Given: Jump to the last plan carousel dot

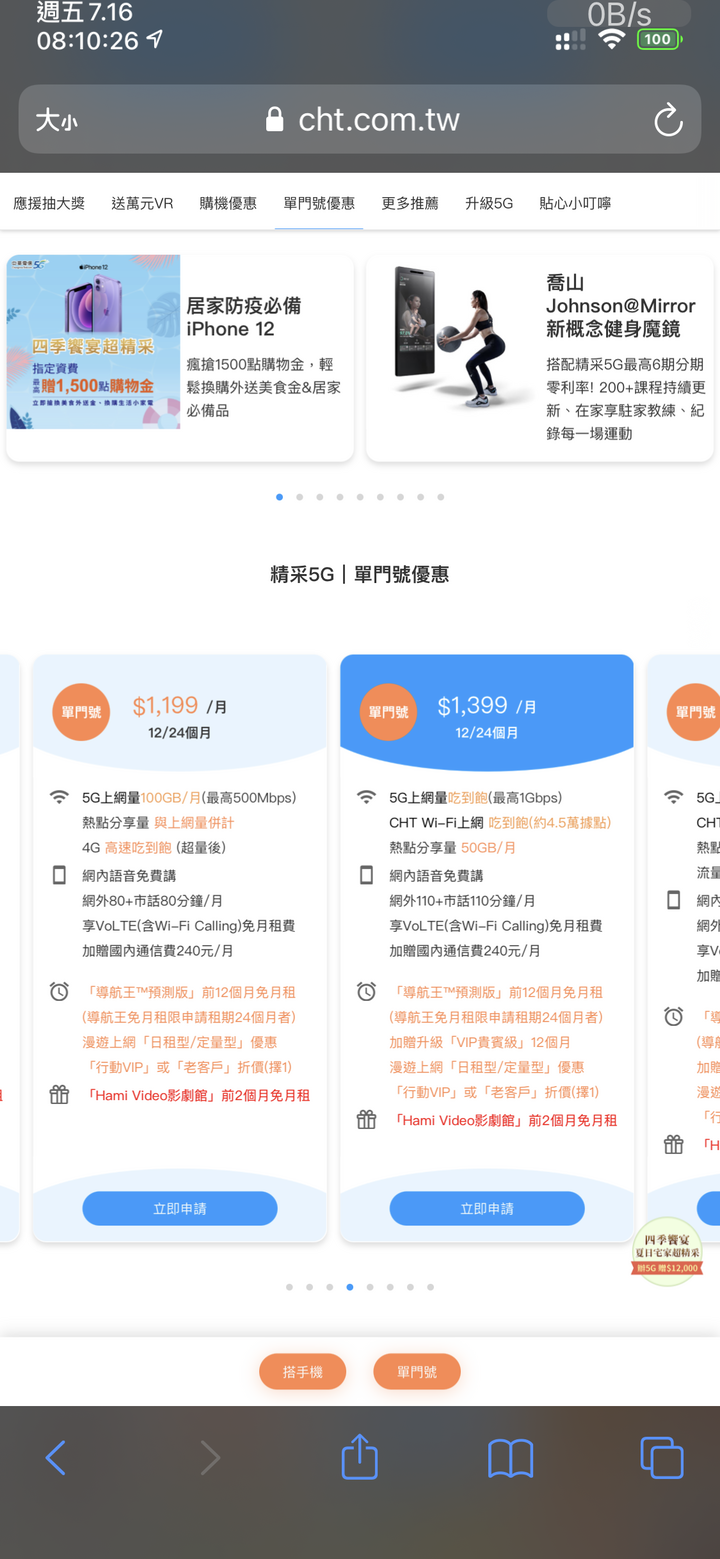Looking at the screenshot, I should pyautogui.click(x=430, y=1287).
